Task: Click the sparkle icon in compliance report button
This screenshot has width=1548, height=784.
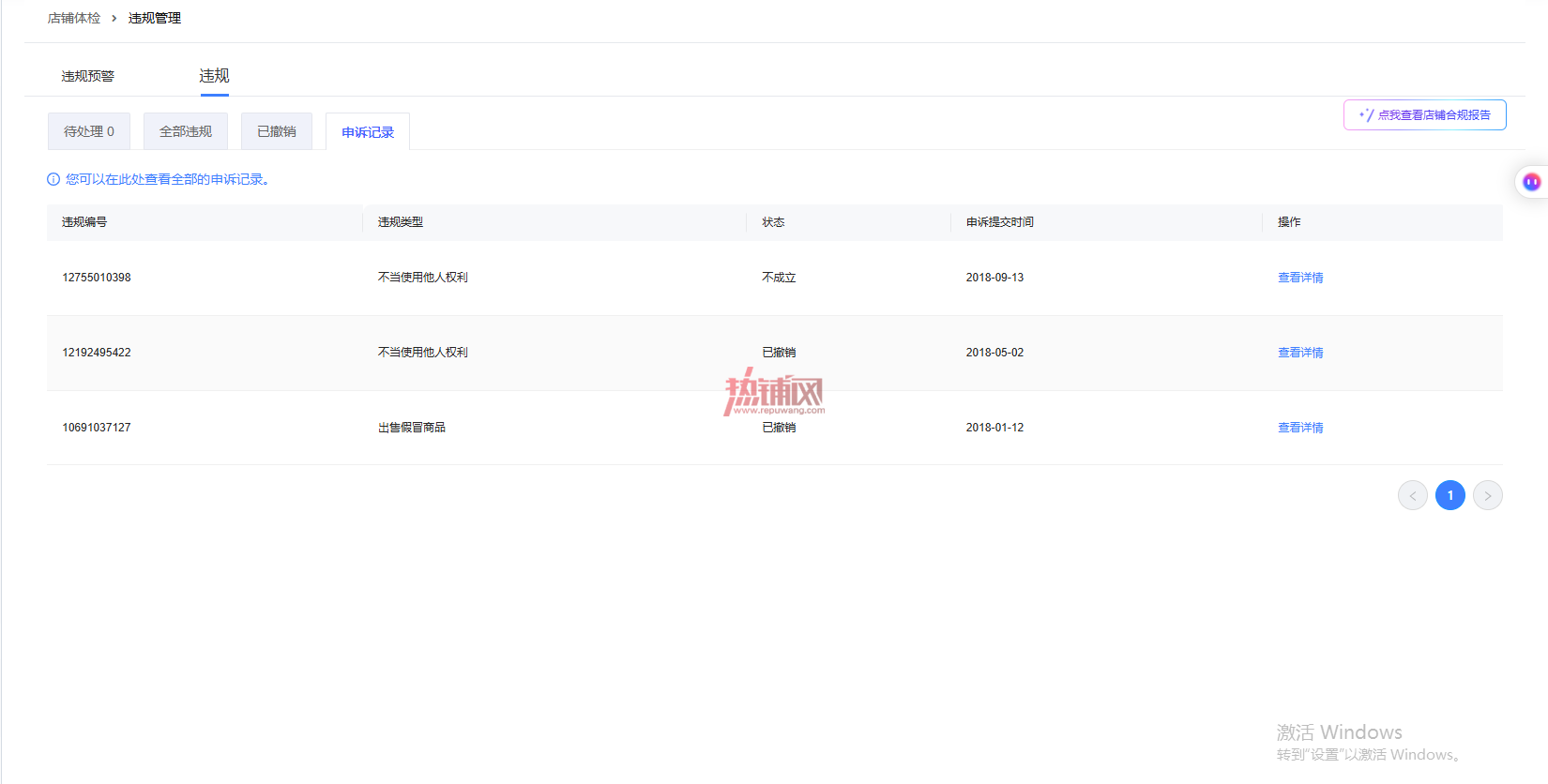Action: pos(1366,115)
